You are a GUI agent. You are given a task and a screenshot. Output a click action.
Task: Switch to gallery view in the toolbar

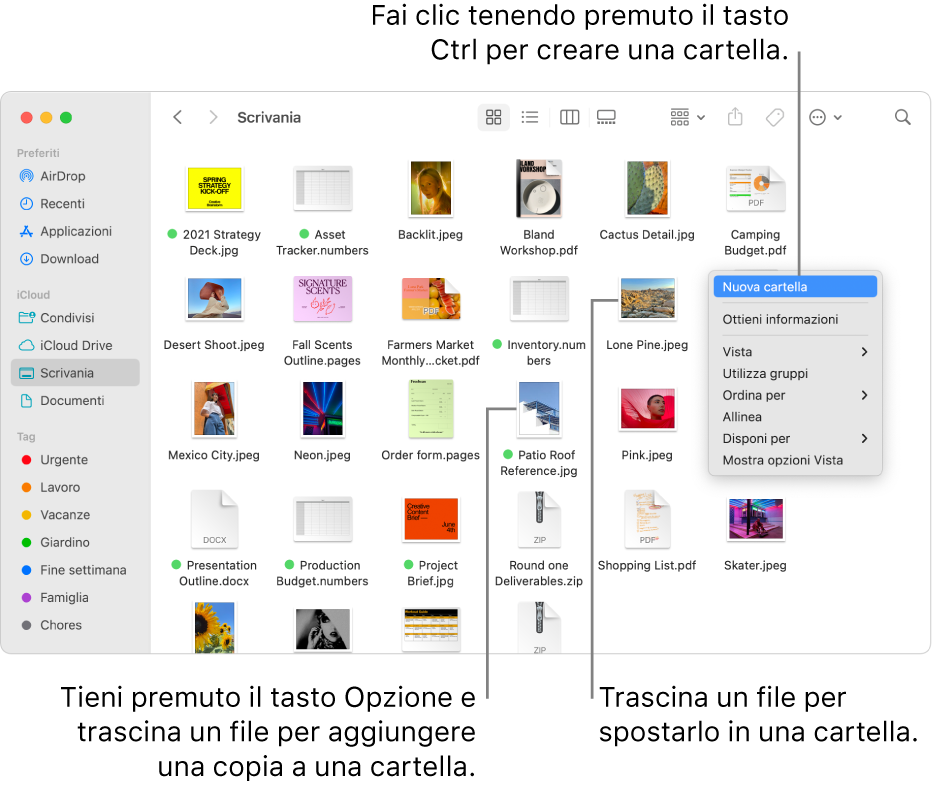pyautogui.click(x=605, y=117)
